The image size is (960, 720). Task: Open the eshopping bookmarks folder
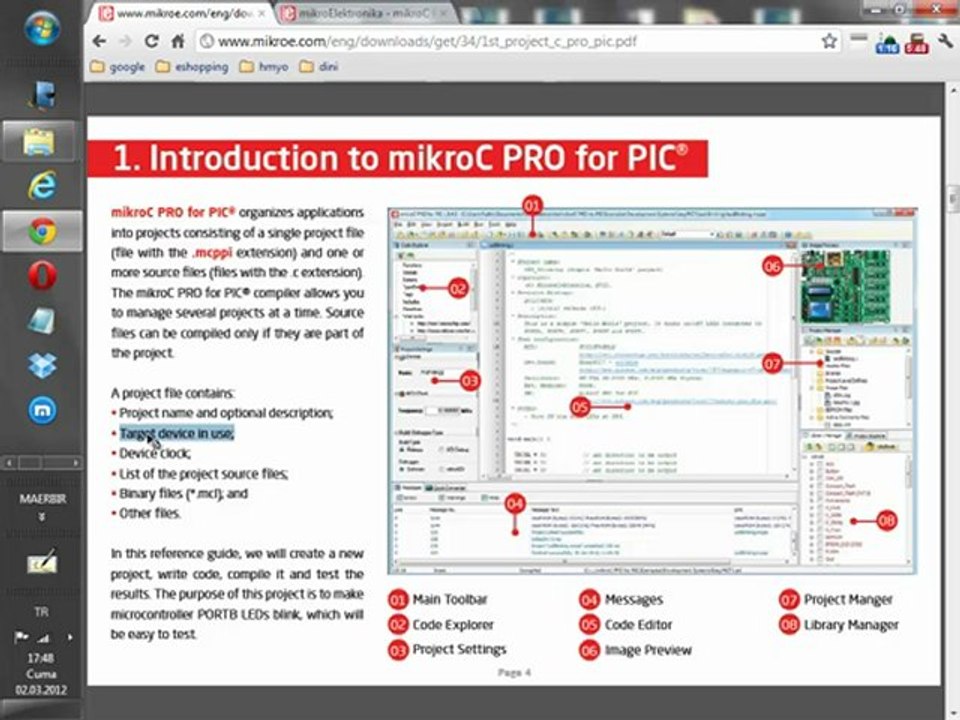click(192, 67)
